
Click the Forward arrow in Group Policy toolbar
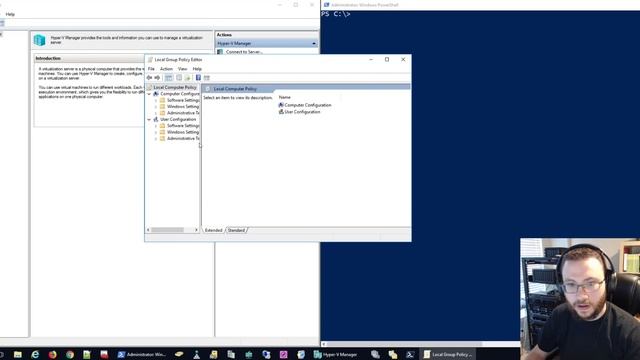(x=157, y=78)
